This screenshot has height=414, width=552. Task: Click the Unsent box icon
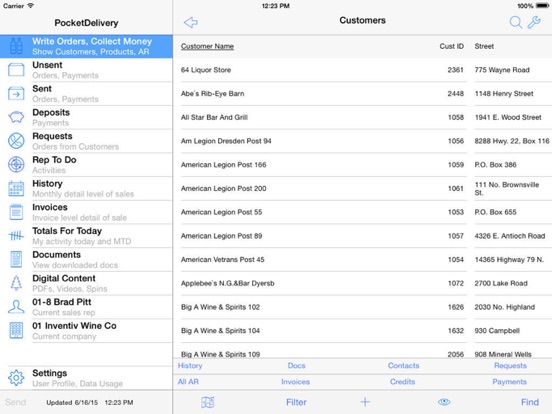click(16, 70)
